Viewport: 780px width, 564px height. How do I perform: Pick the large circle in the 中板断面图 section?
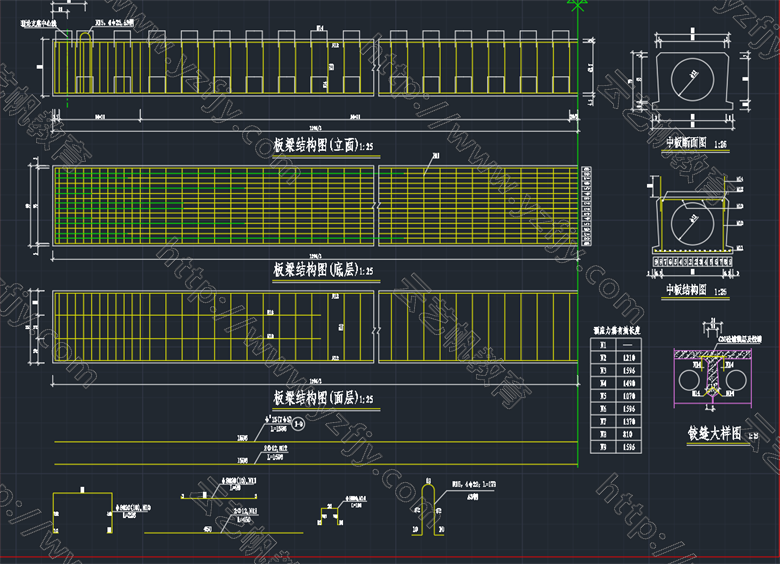click(692, 80)
